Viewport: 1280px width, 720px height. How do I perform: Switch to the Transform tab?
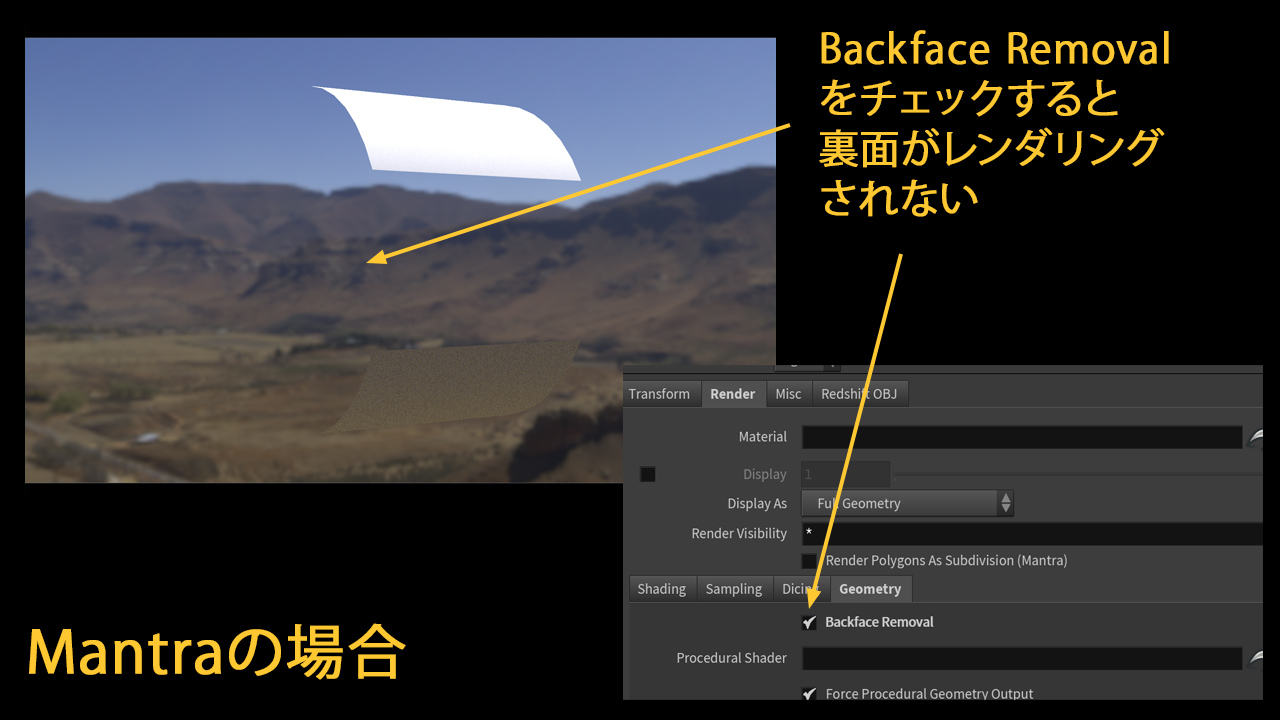coord(659,394)
